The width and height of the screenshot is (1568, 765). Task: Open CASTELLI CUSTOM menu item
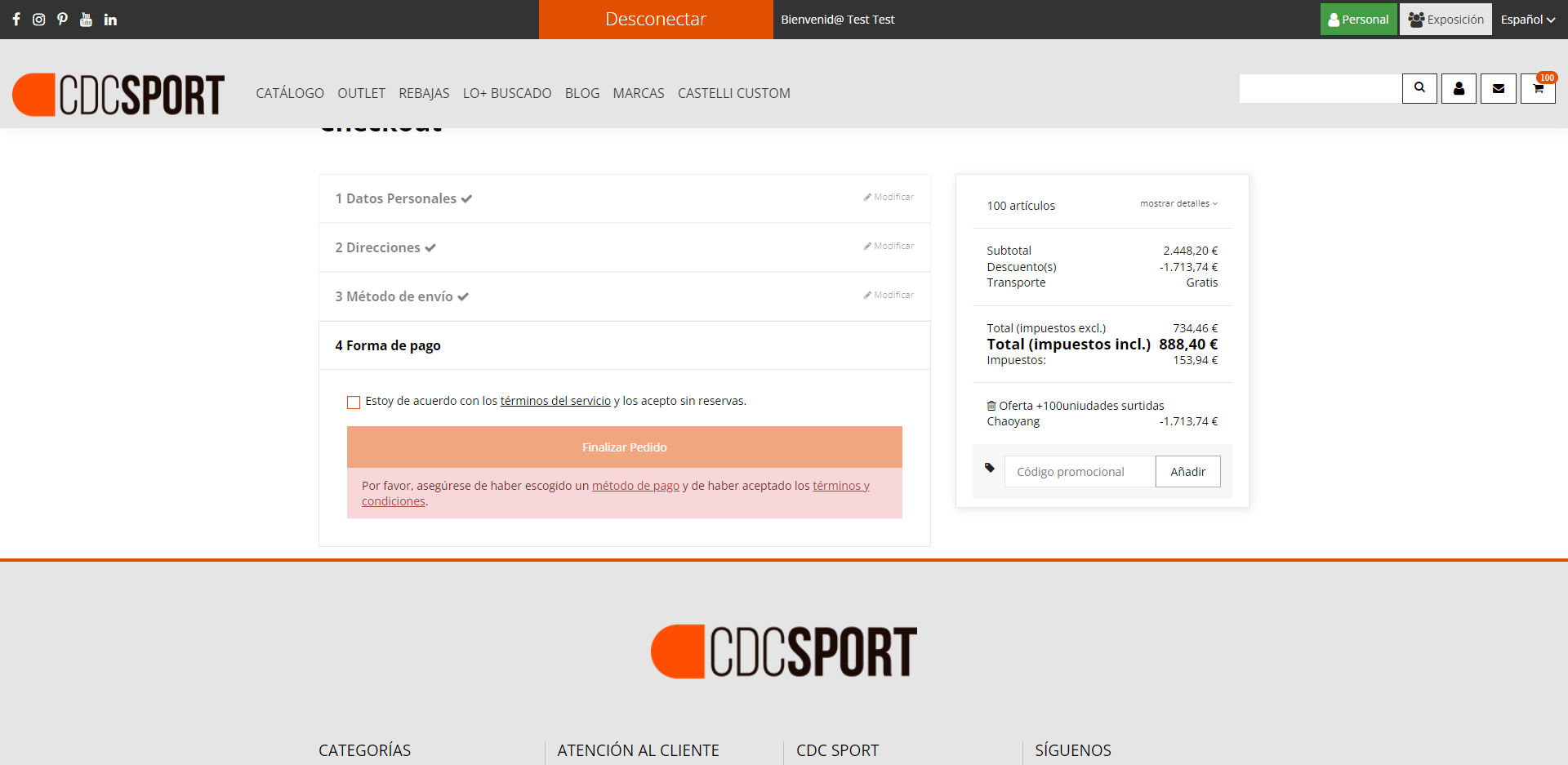[x=734, y=93]
